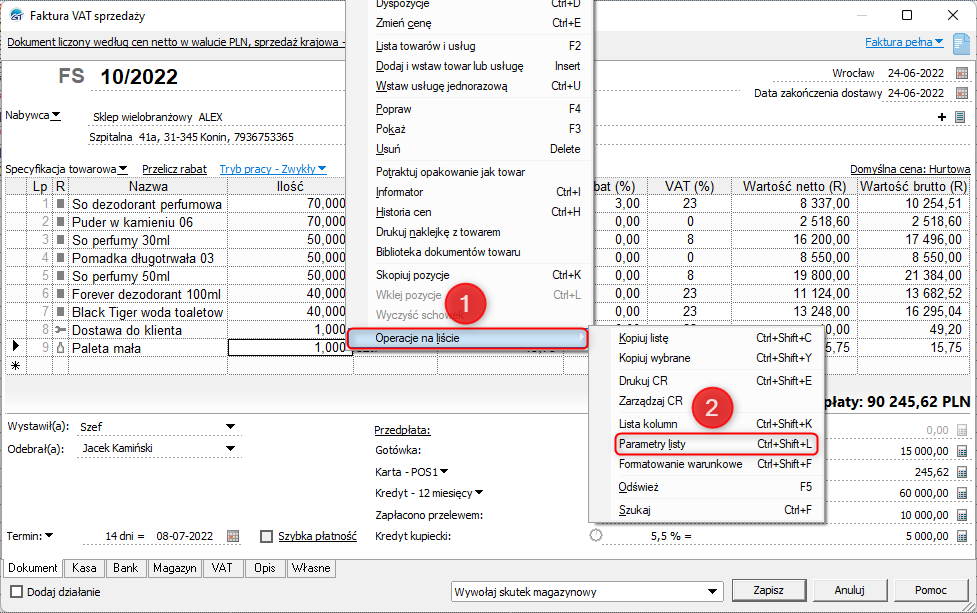
Task: Open calculator icon for the 15 000,00 amount
Action: pos(962,451)
